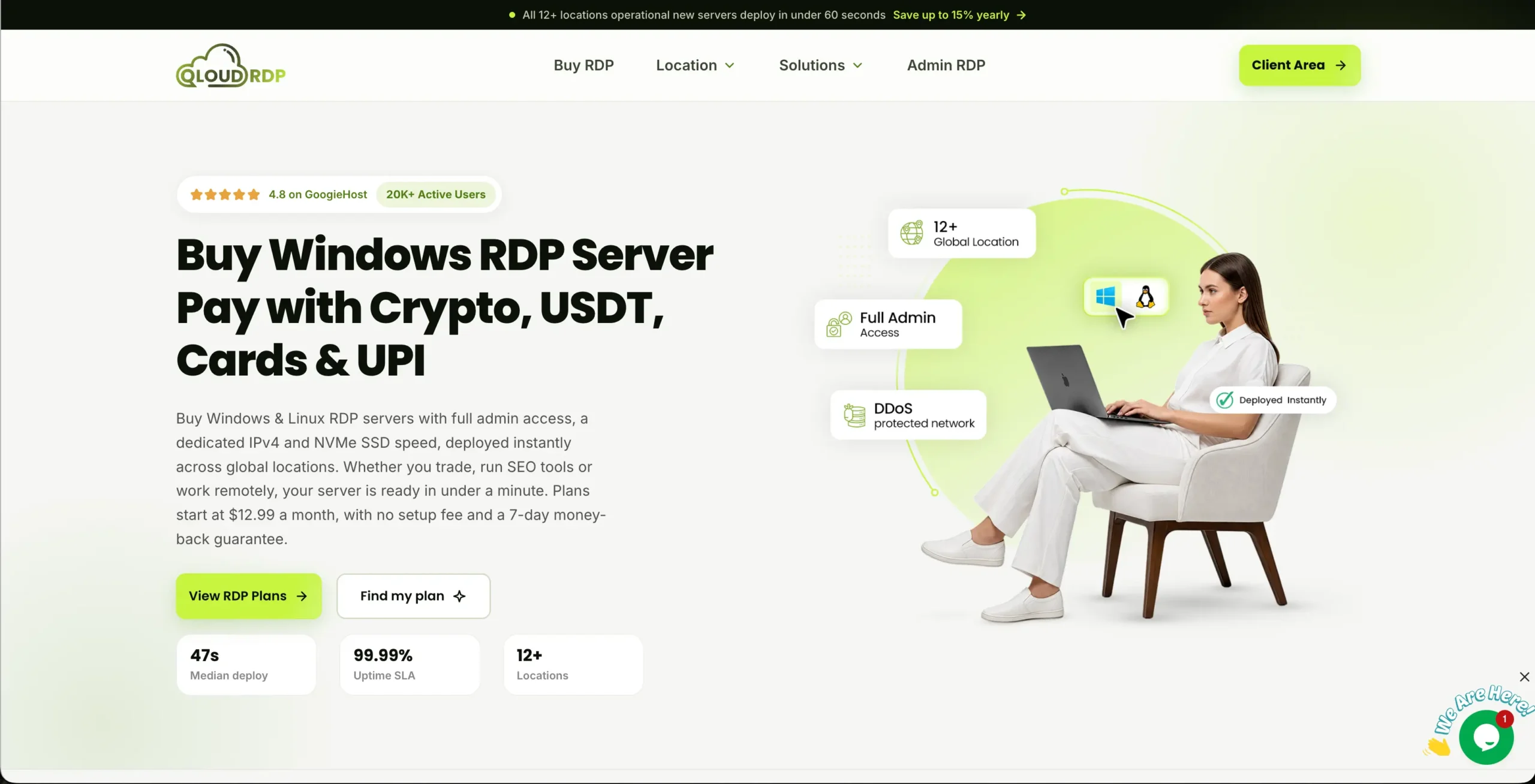Click the 47s Median deploy stat card
This screenshot has width=1535, height=784.
(x=246, y=665)
